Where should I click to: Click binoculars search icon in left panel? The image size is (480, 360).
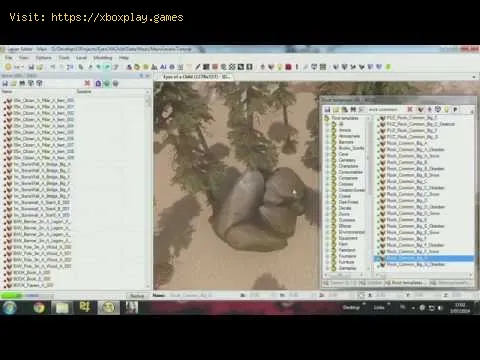pos(22,83)
